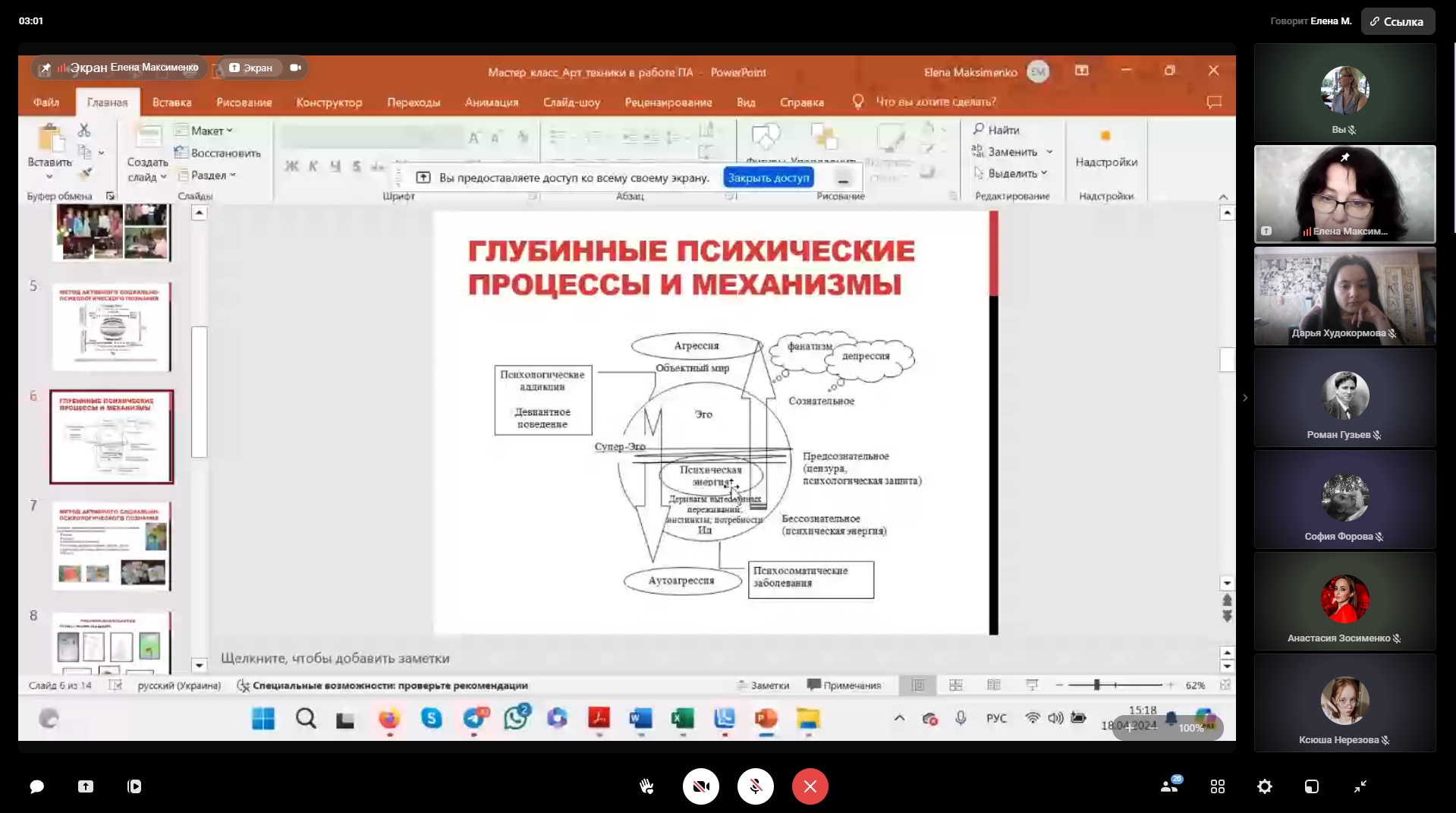
Task: Open Windows Start menu
Action: (263, 719)
